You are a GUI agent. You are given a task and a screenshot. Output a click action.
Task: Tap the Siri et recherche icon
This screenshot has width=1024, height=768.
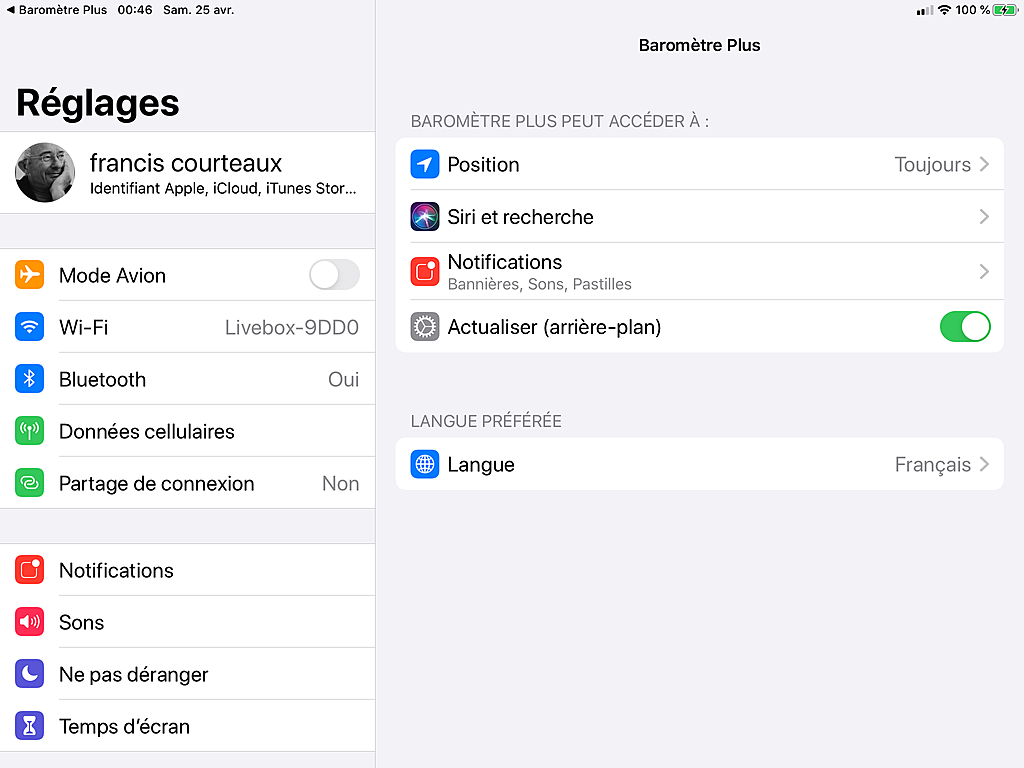click(424, 217)
